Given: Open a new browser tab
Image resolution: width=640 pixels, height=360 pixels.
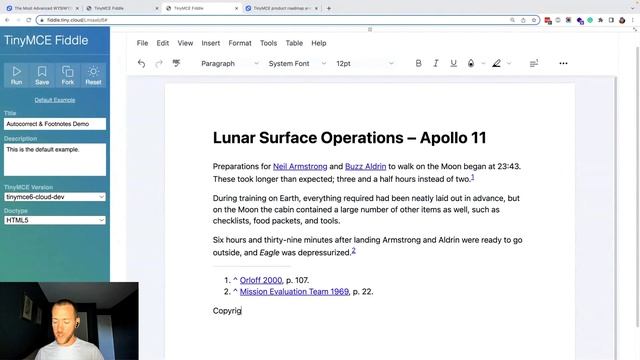Looking at the screenshot, I should pos(329,8).
